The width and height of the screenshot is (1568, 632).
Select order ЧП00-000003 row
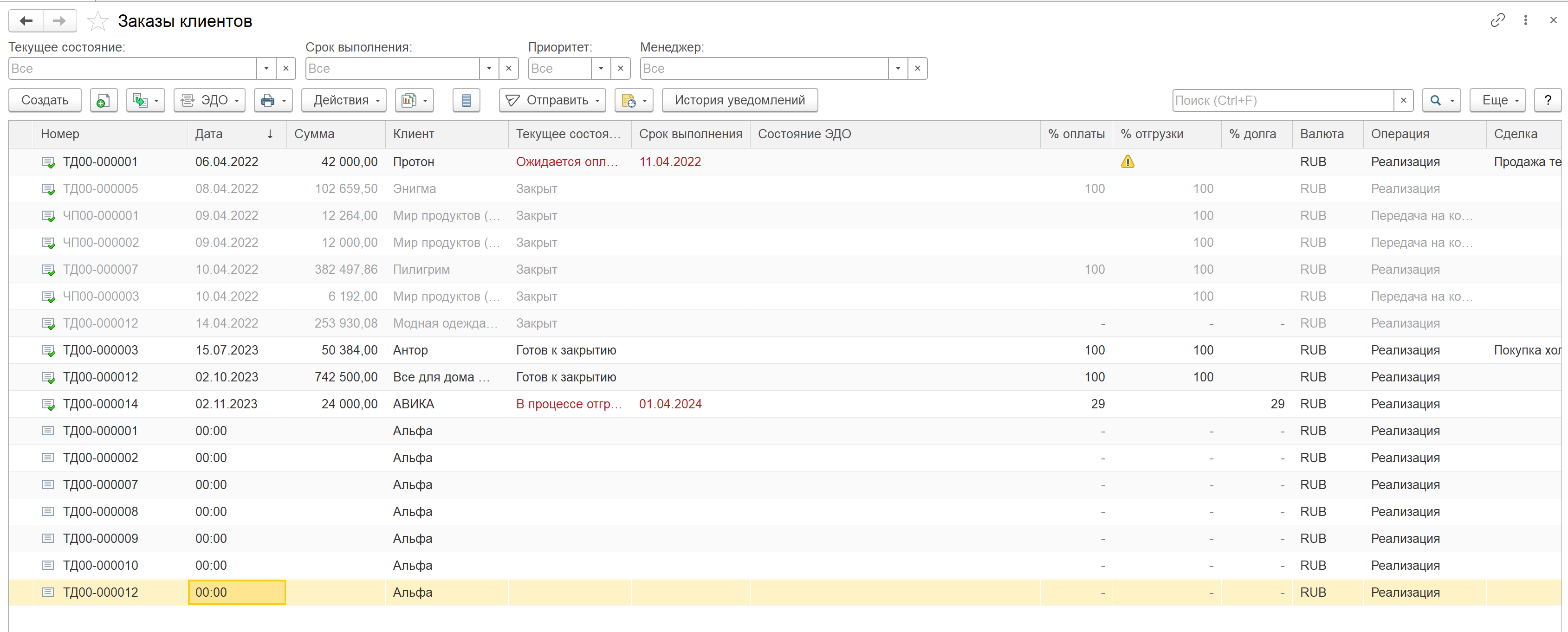784,296
